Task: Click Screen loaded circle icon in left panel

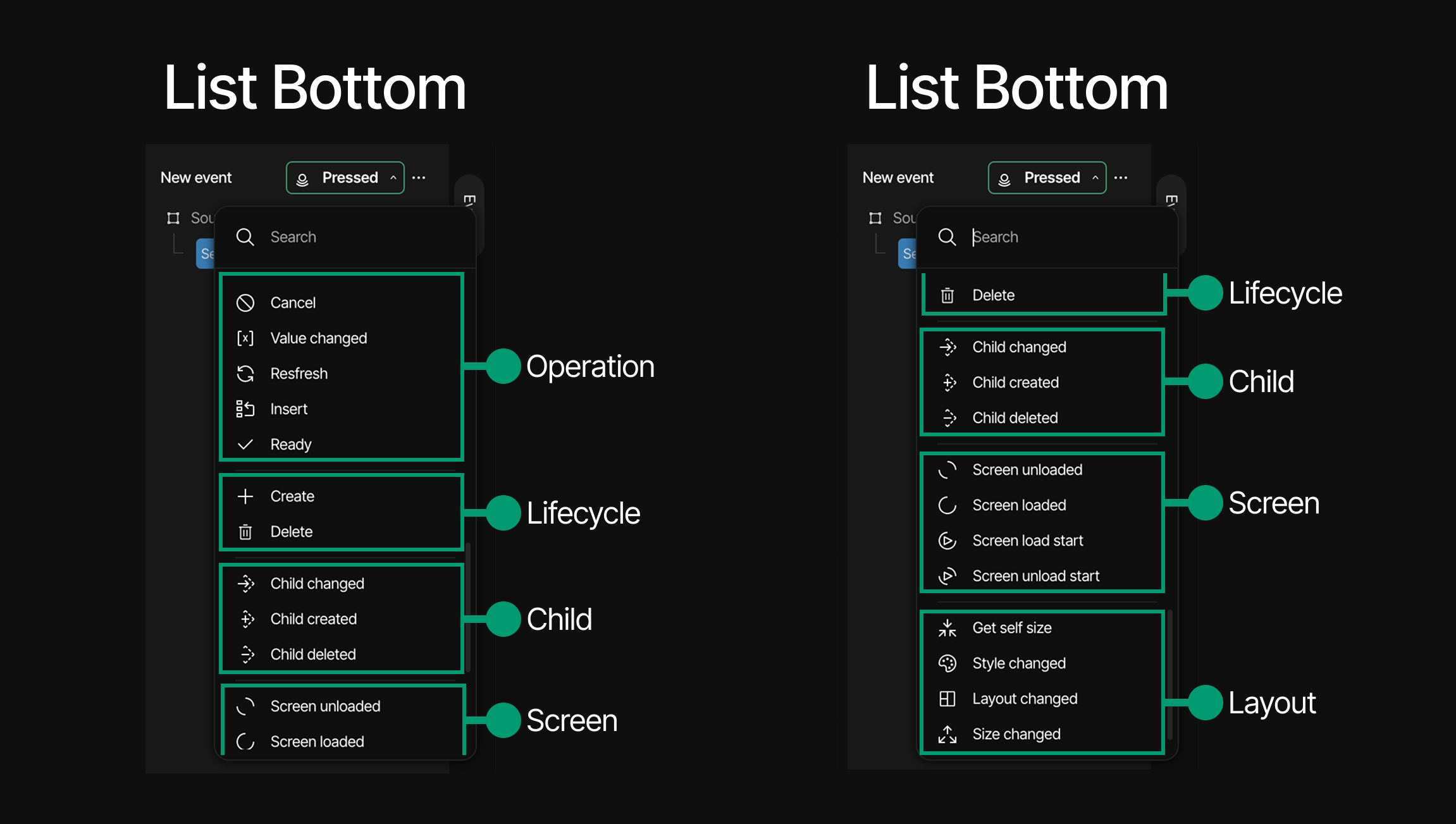Action: point(245,742)
